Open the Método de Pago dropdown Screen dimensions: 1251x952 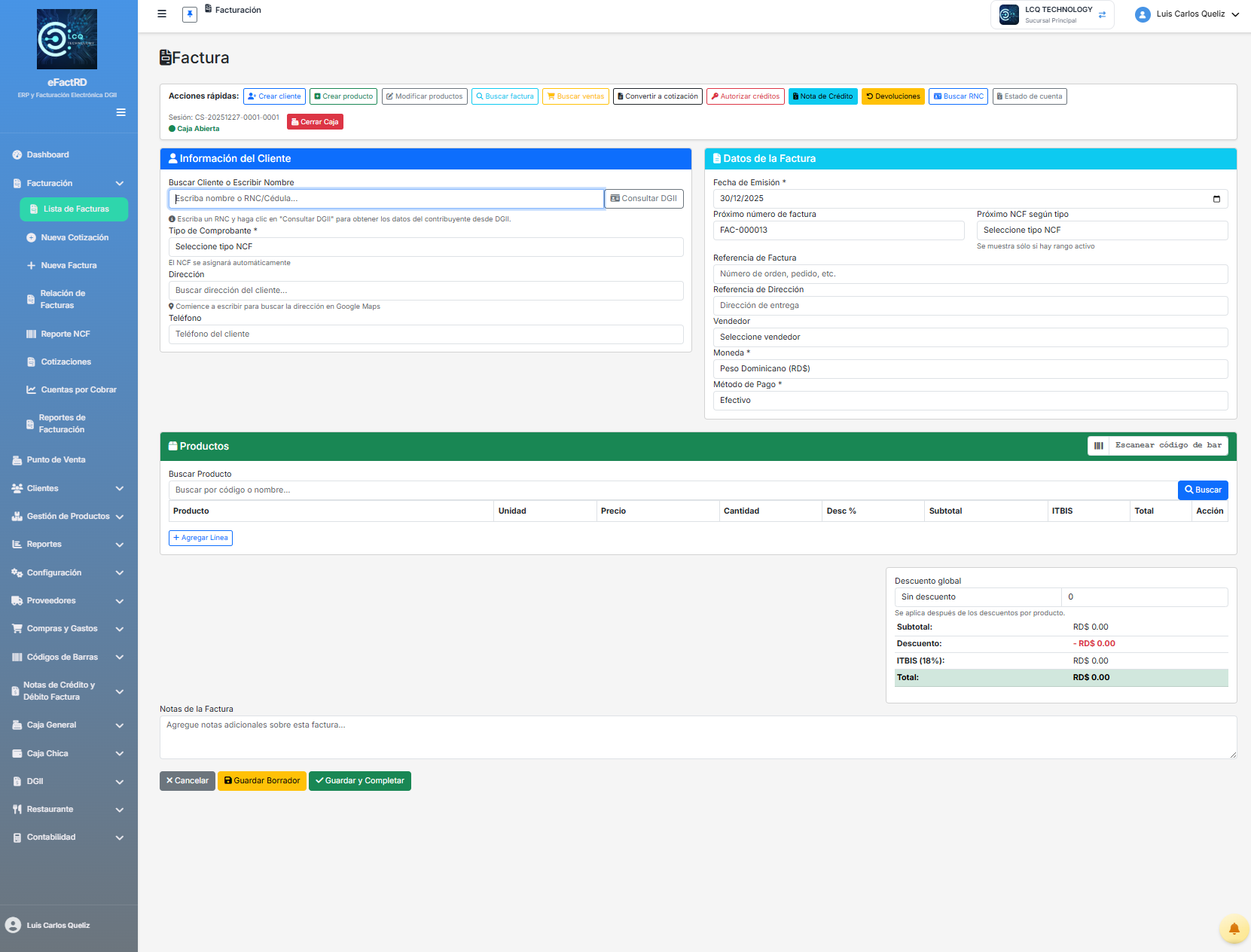click(x=969, y=401)
